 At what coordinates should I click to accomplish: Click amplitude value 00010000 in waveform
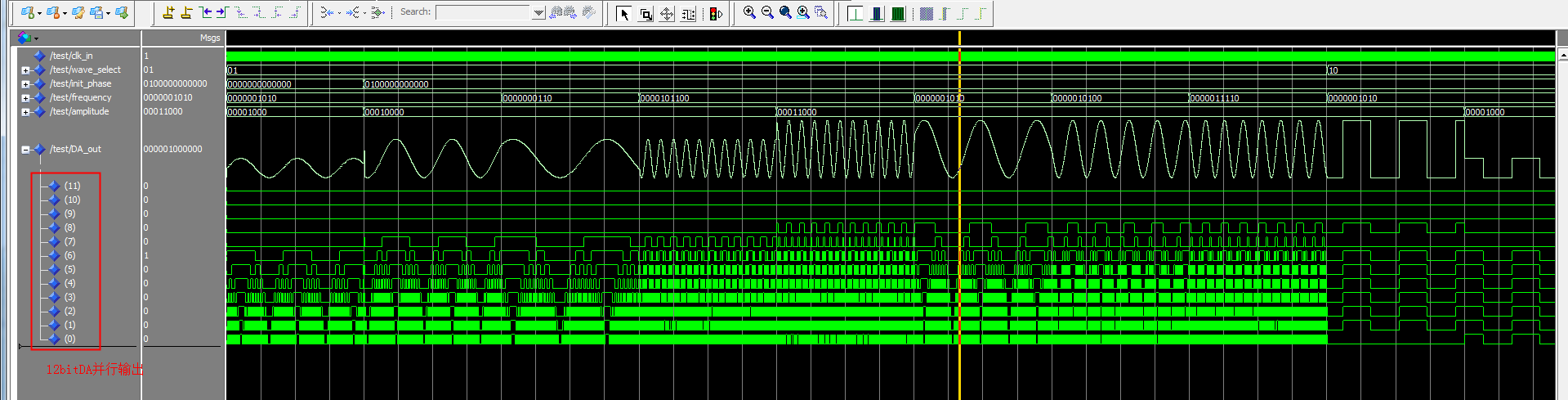click(385, 112)
